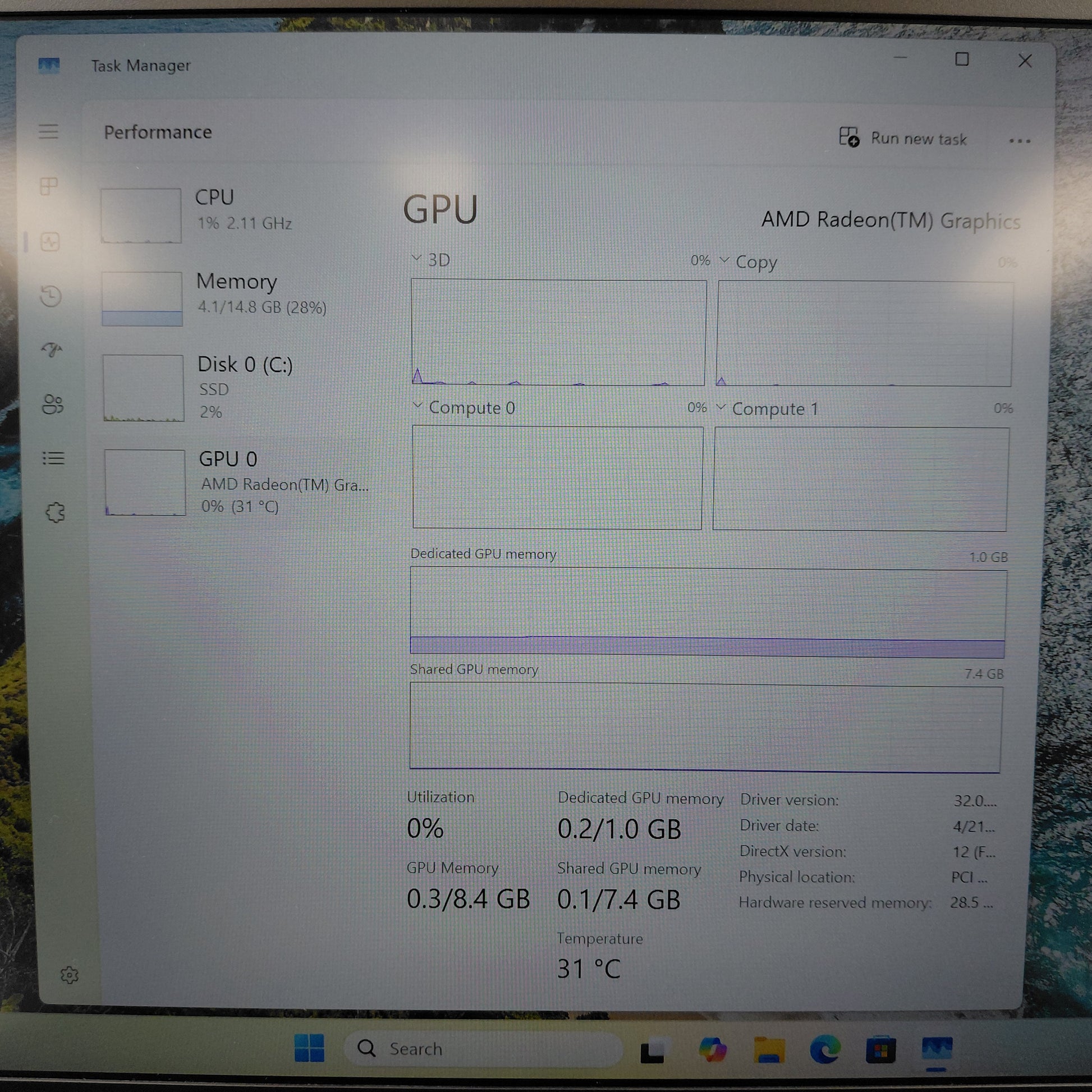The image size is (1092, 1092).
Task: Open the Services page puzzle icon
Action: click(x=55, y=513)
